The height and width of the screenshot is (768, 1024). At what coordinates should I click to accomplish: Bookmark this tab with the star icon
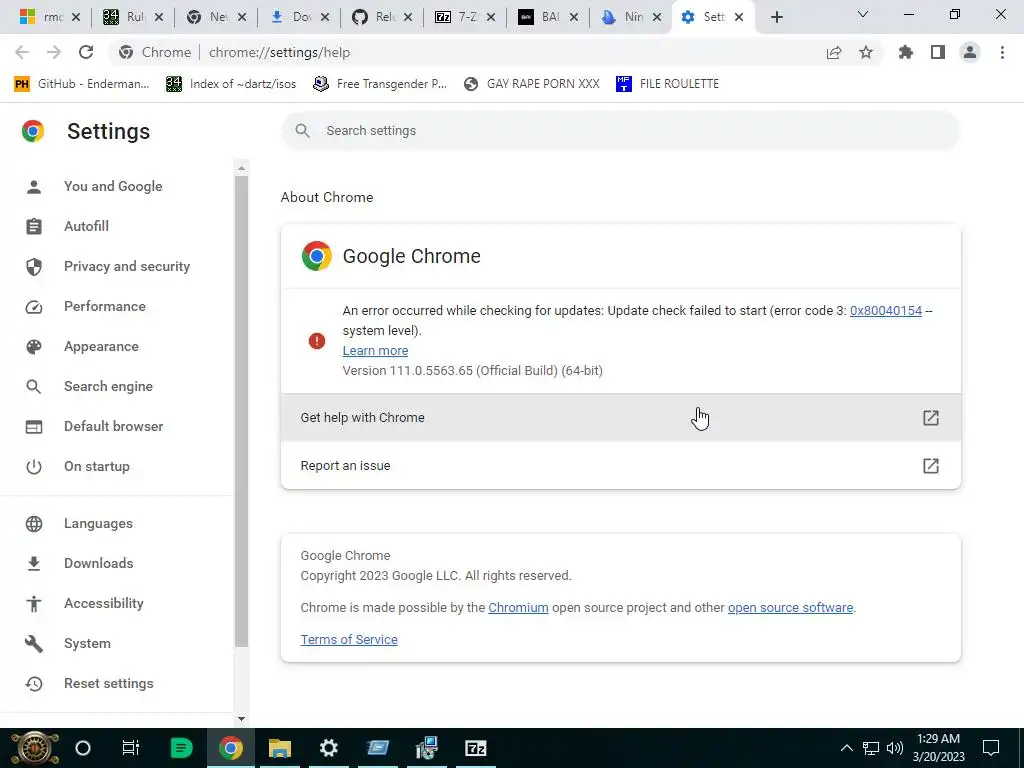point(866,52)
